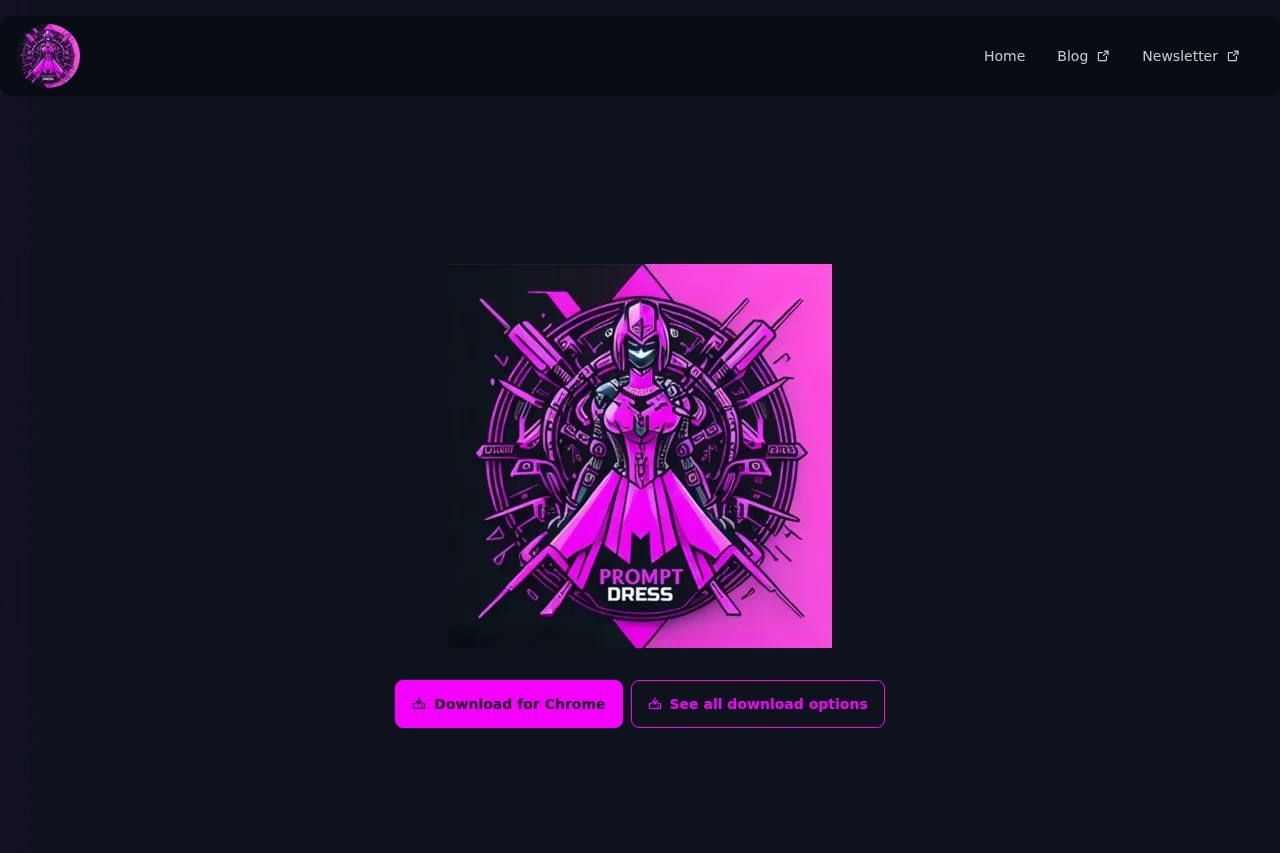
Task: Click the PROMPT text in hero image
Action: point(640,576)
